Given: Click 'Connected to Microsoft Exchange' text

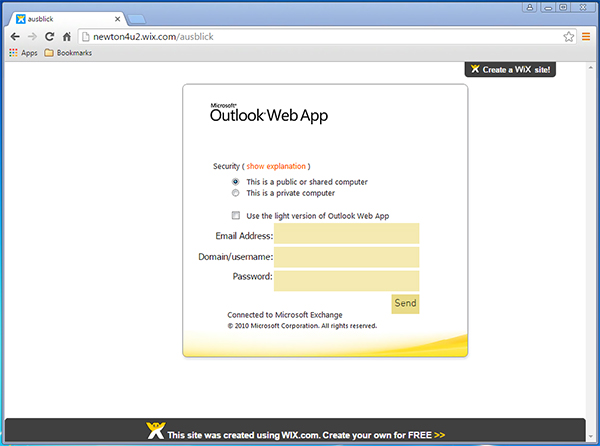Looking at the screenshot, I should (x=285, y=315).
